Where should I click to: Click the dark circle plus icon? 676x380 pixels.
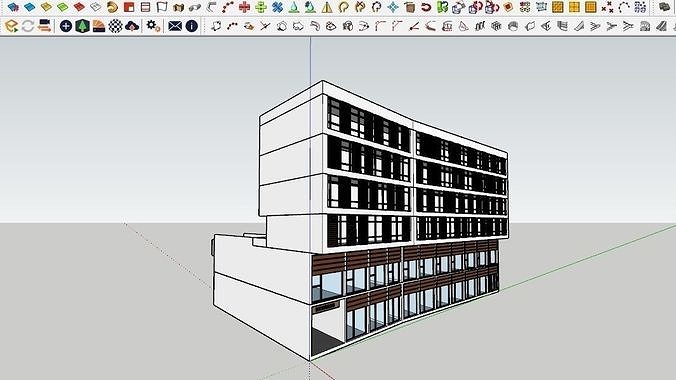66,26
